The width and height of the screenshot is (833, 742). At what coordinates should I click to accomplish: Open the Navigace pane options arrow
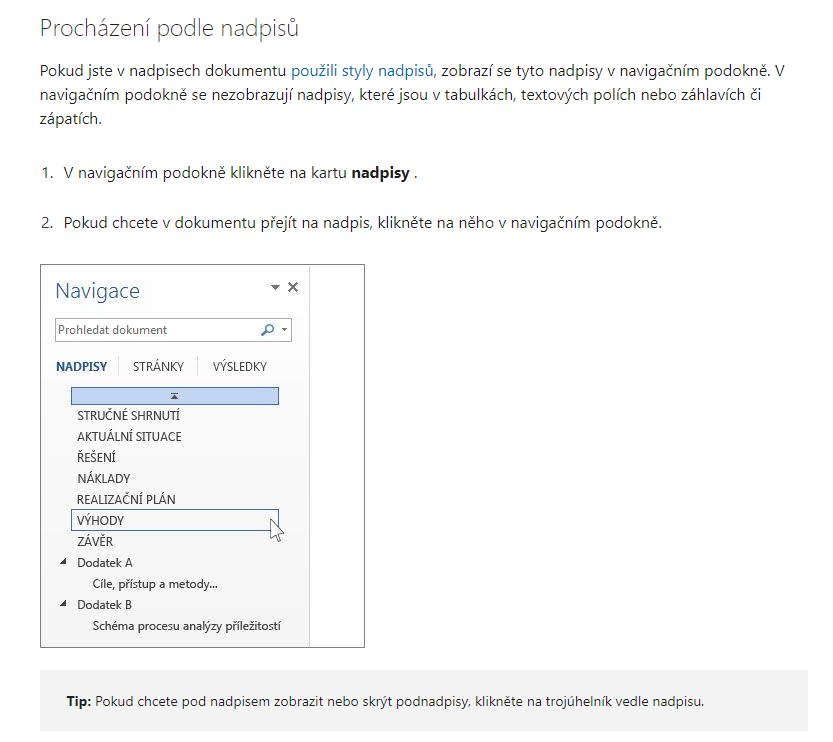pos(275,287)
